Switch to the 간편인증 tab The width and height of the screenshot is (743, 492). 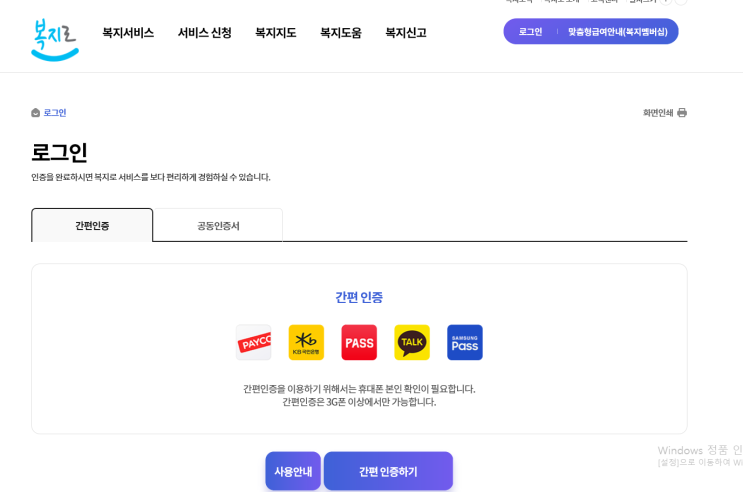tap(92, 225)
